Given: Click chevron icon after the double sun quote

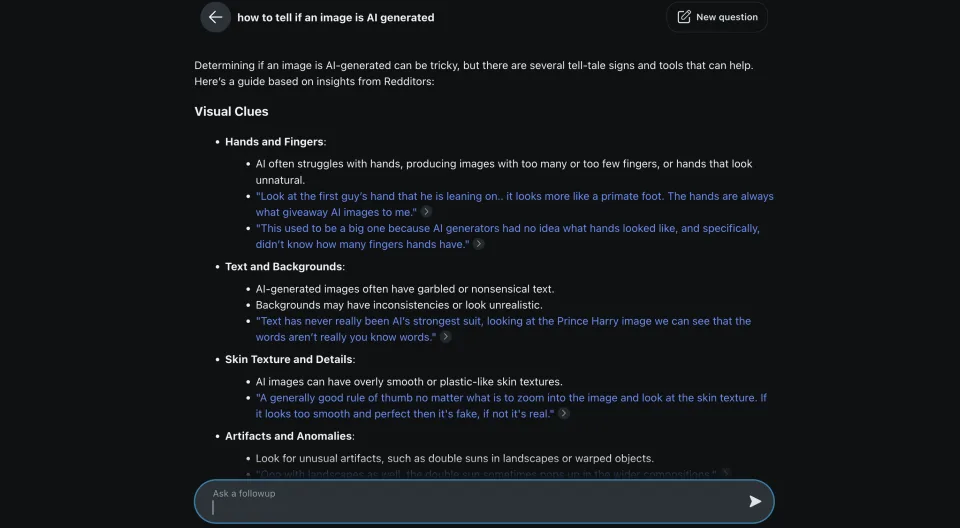Looking at the screenshot, I should (x=726, y=474).
